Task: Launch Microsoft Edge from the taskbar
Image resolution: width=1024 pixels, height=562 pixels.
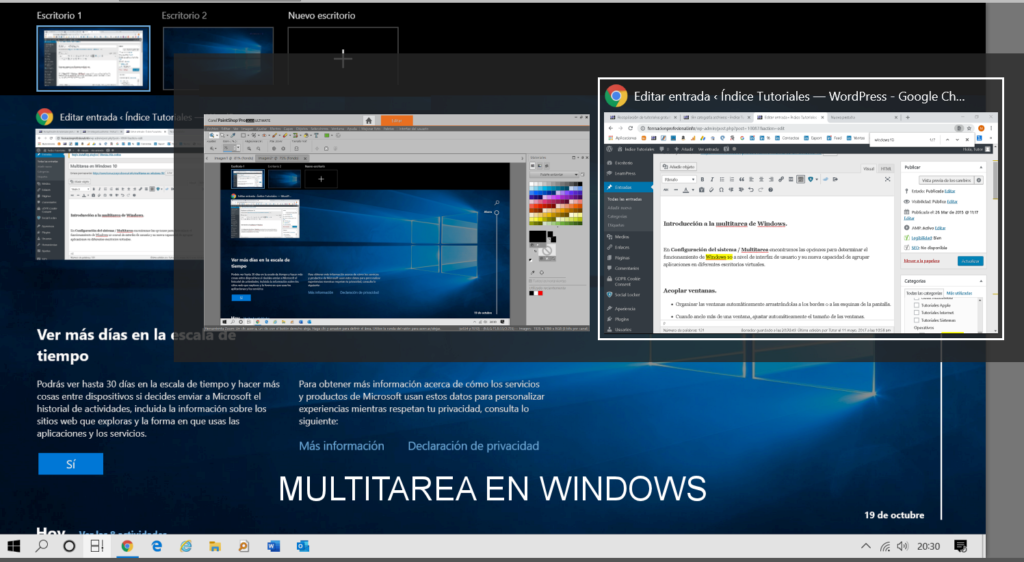Action: tap(157, 546)
